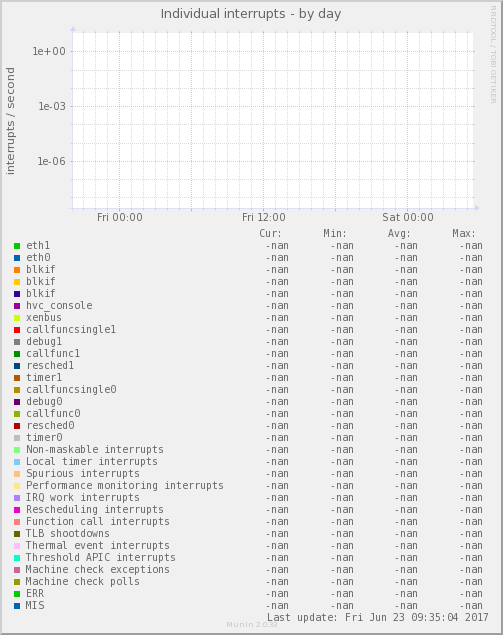The width and height of the screenshot is (503, 635).
Task: Click the red callfuncsingle1 legend swatch
Action: 17,330
